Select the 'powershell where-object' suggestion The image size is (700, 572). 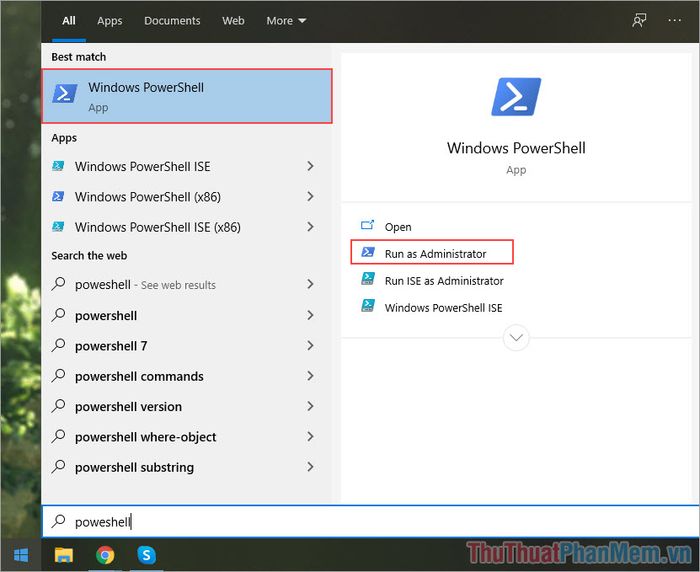[187, 437]
